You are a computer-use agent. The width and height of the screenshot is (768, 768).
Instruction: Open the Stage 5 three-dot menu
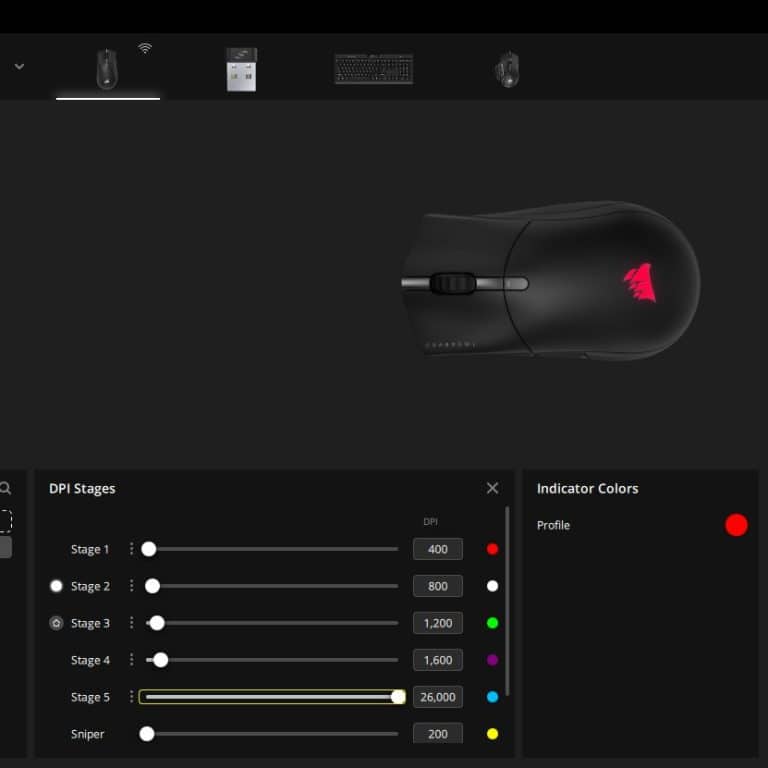pyautogui.click(x=131, y=697)
